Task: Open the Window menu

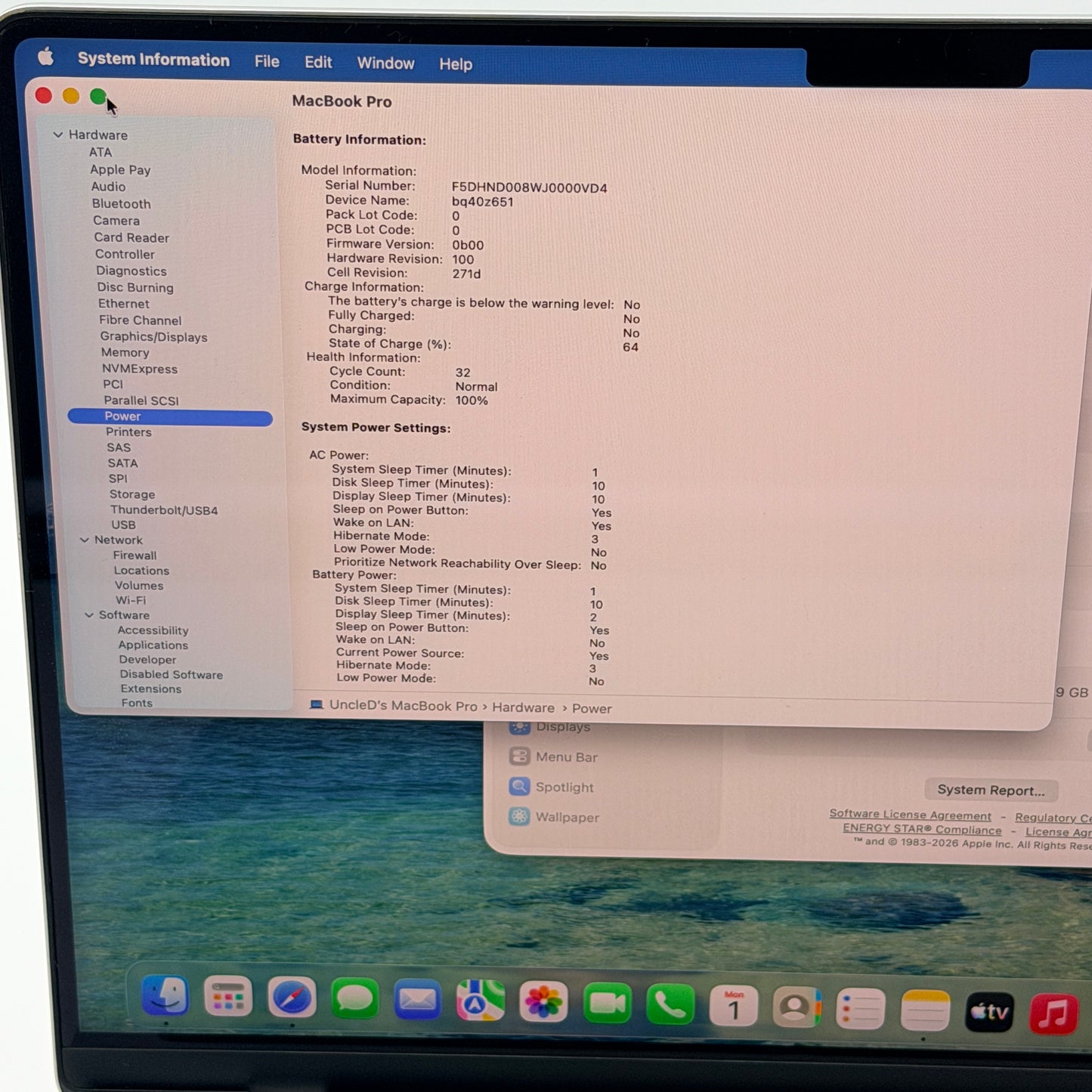Action: point(385,63)
